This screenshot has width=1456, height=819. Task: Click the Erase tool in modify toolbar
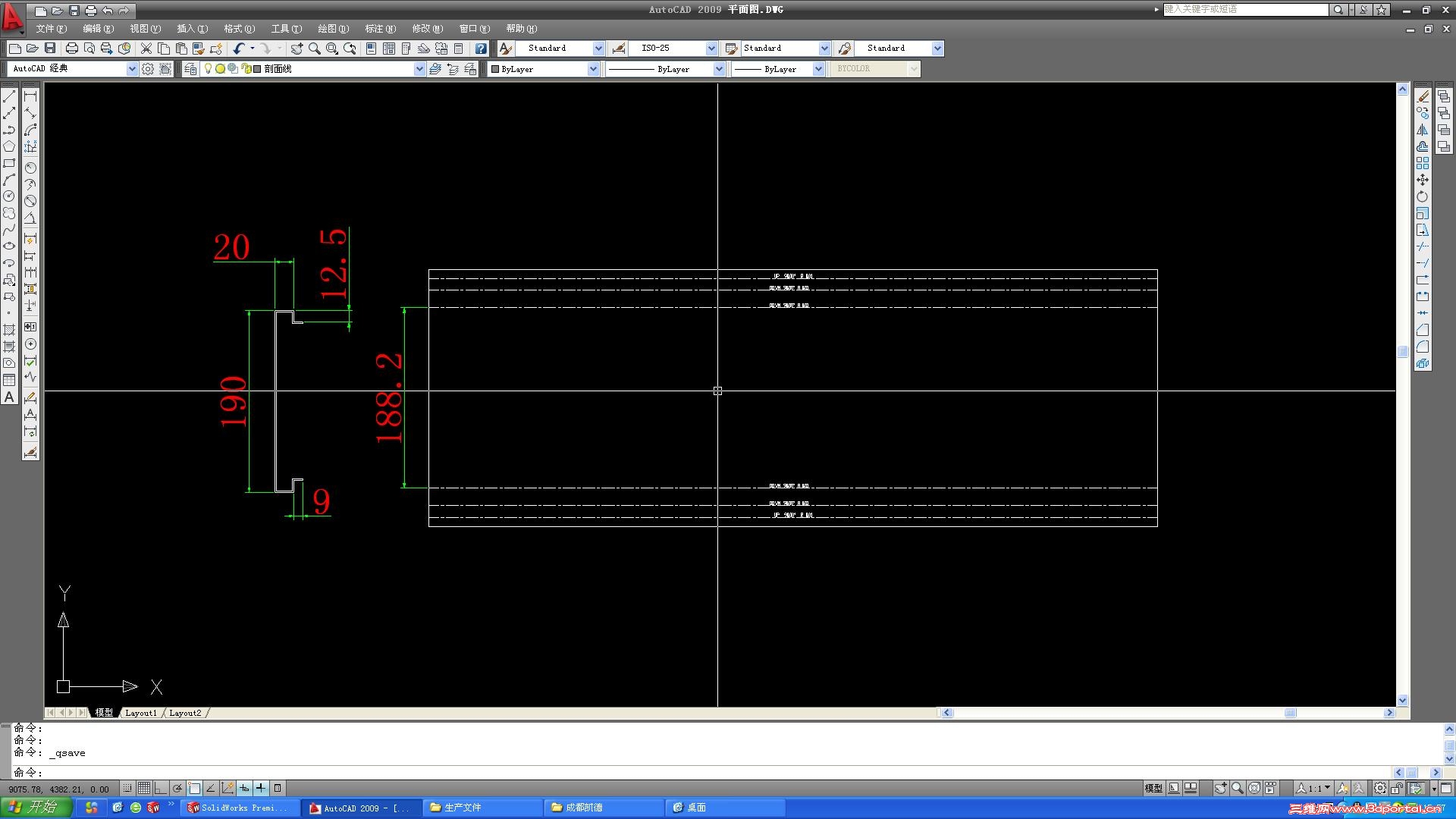coord(1423,97)
